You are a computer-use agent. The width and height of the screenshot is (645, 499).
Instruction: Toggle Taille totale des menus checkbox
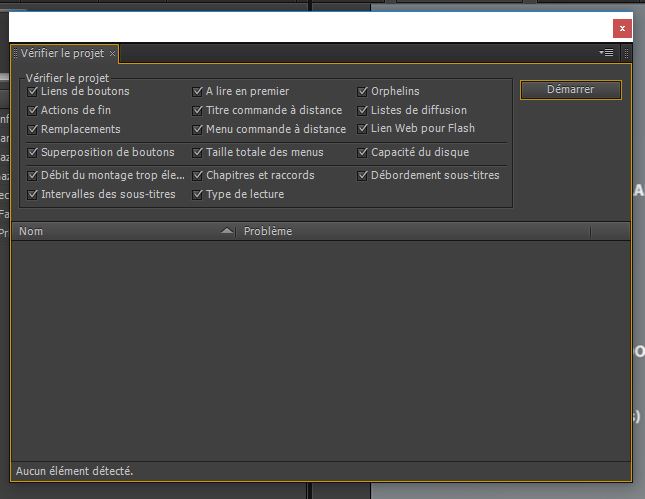tap(197, 152)
